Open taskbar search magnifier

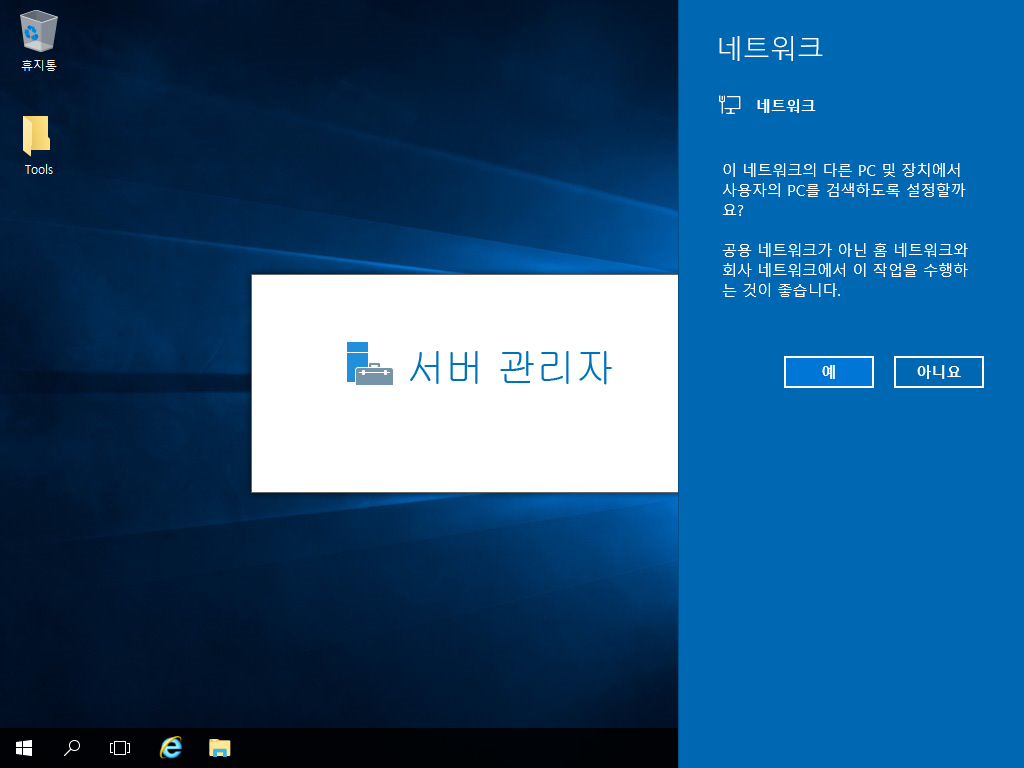pos(72,748)
